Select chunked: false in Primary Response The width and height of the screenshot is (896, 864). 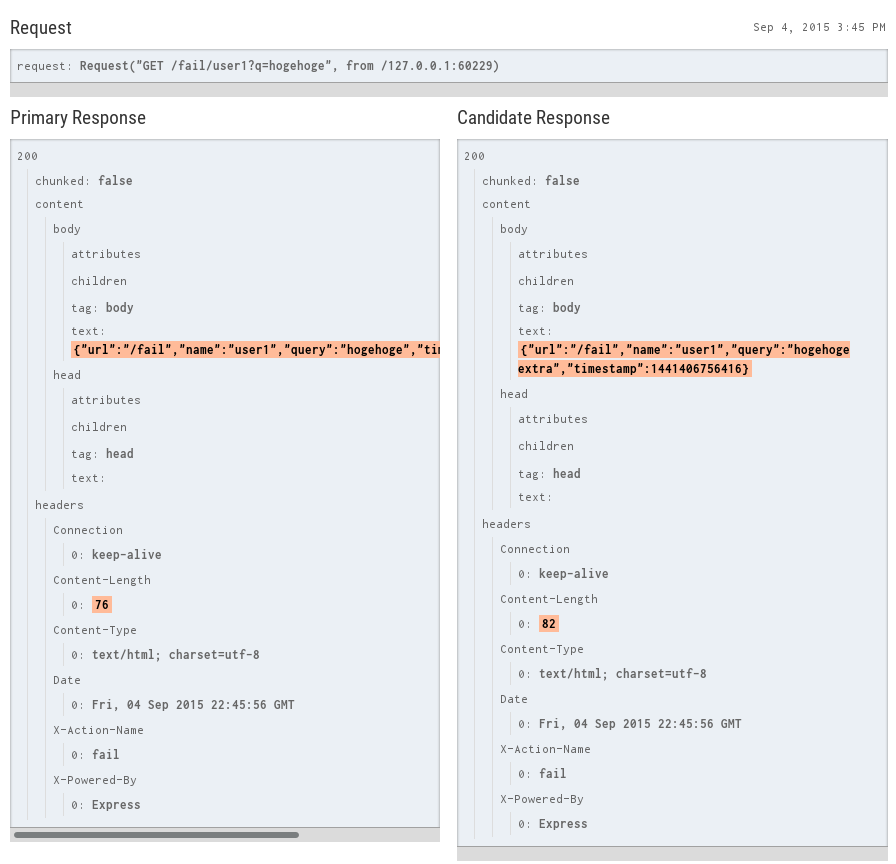[x=83, y=181]
